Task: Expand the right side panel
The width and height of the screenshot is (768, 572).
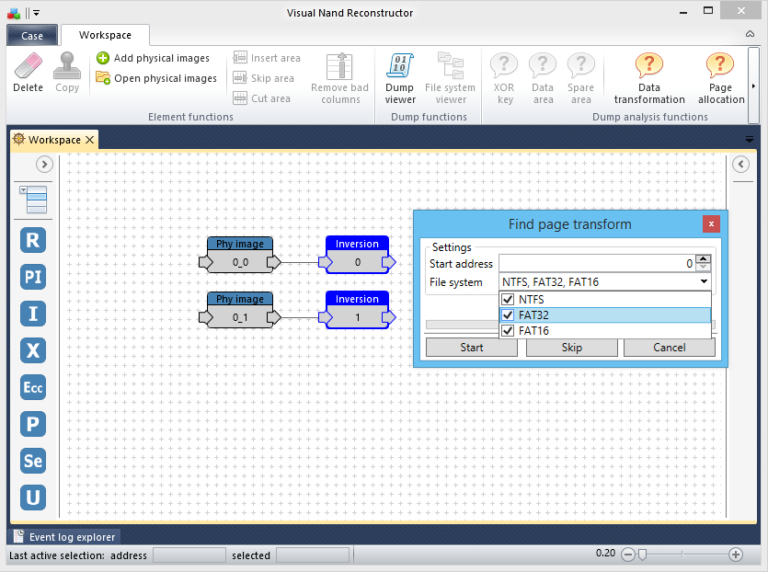Action: coord(741,164)
